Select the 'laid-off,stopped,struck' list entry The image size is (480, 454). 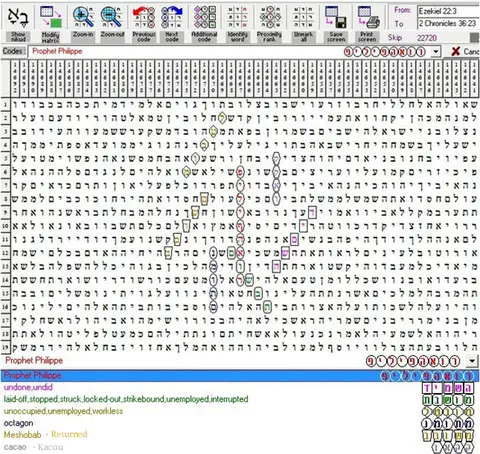pos(126,399)
